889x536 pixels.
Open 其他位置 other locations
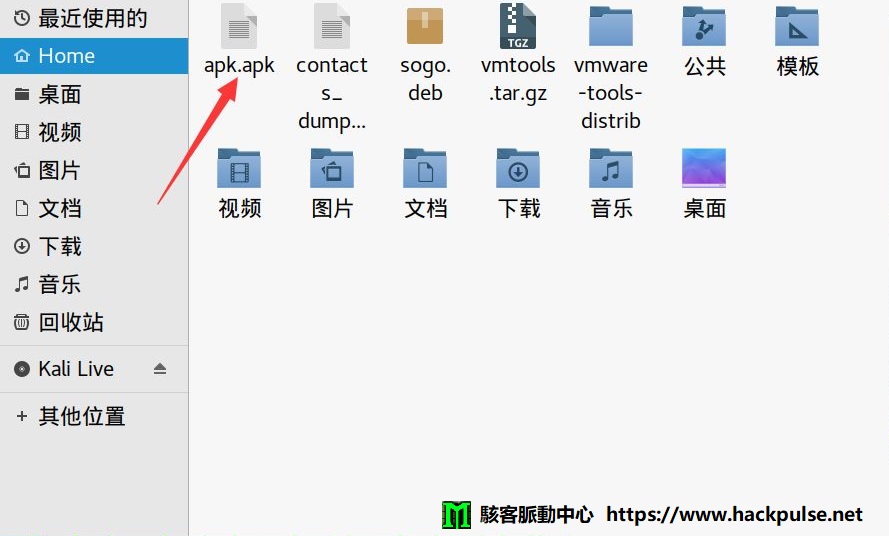point(81,416)
